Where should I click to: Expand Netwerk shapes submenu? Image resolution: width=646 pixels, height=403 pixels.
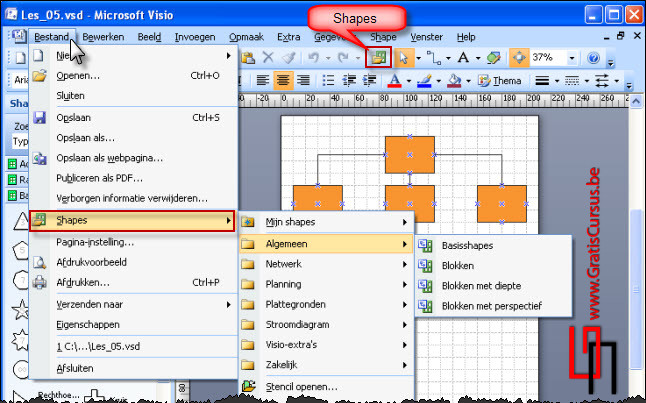coord(326,264)
